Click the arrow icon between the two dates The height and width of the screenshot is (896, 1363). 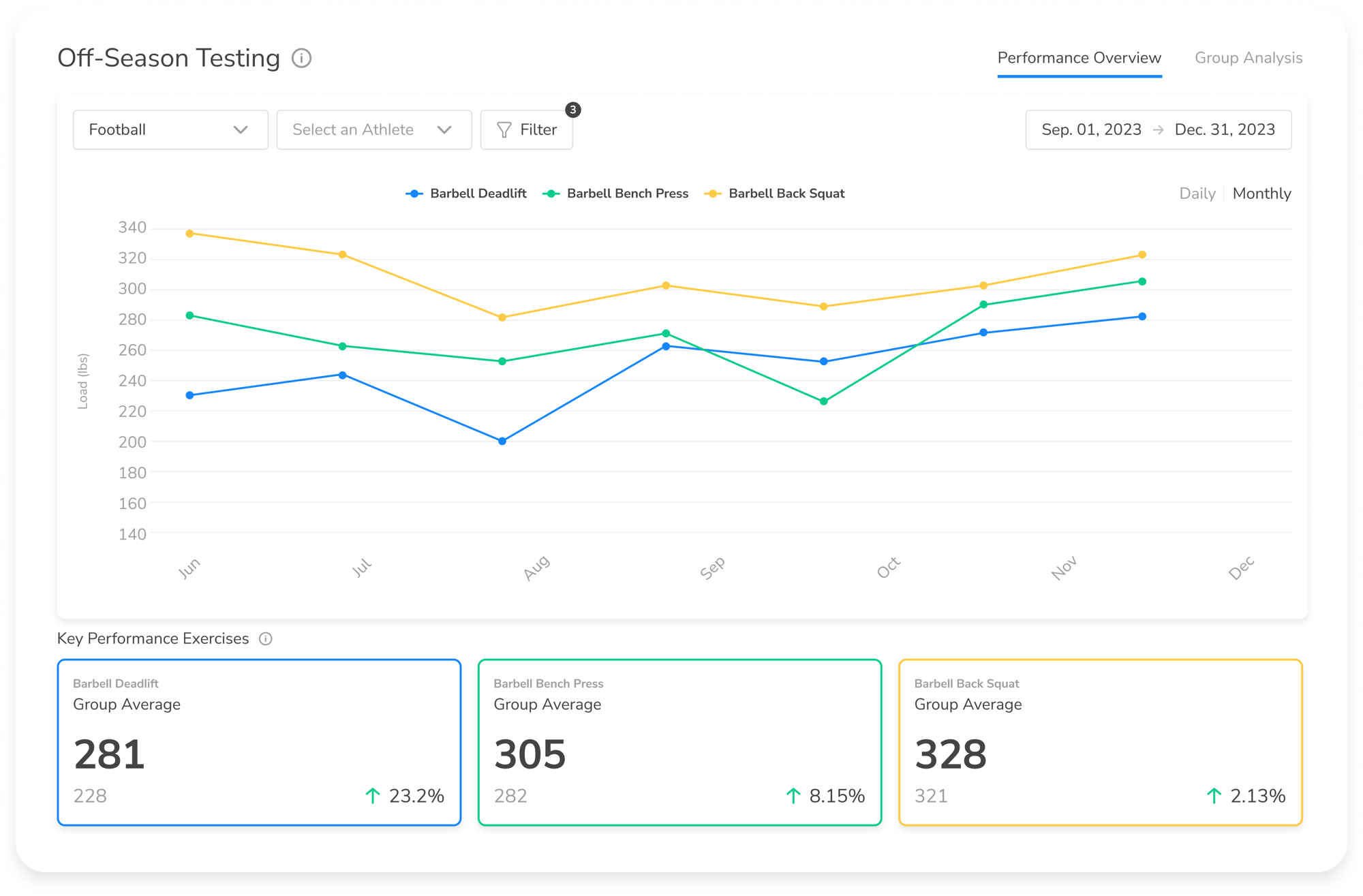tap(1158, 129)
